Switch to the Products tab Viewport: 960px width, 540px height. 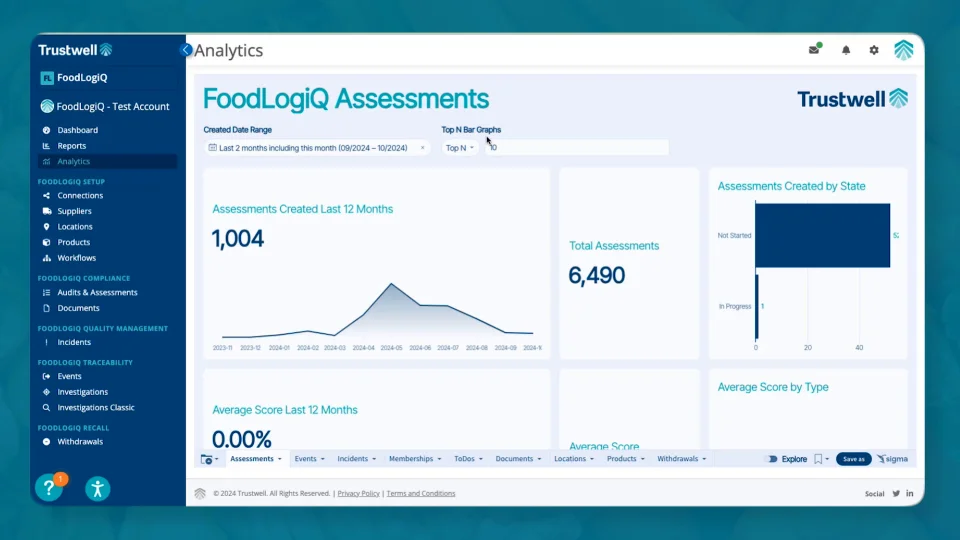point(621,459)
